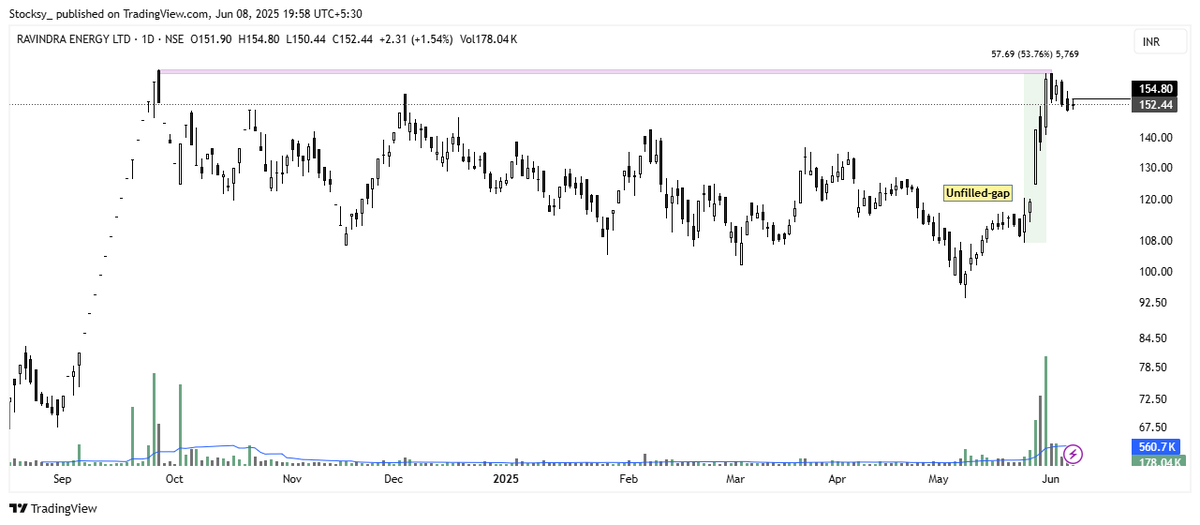Click Oct on the time axis
The height and width of the screenshot is (525, 1200).
pos(175,480)
